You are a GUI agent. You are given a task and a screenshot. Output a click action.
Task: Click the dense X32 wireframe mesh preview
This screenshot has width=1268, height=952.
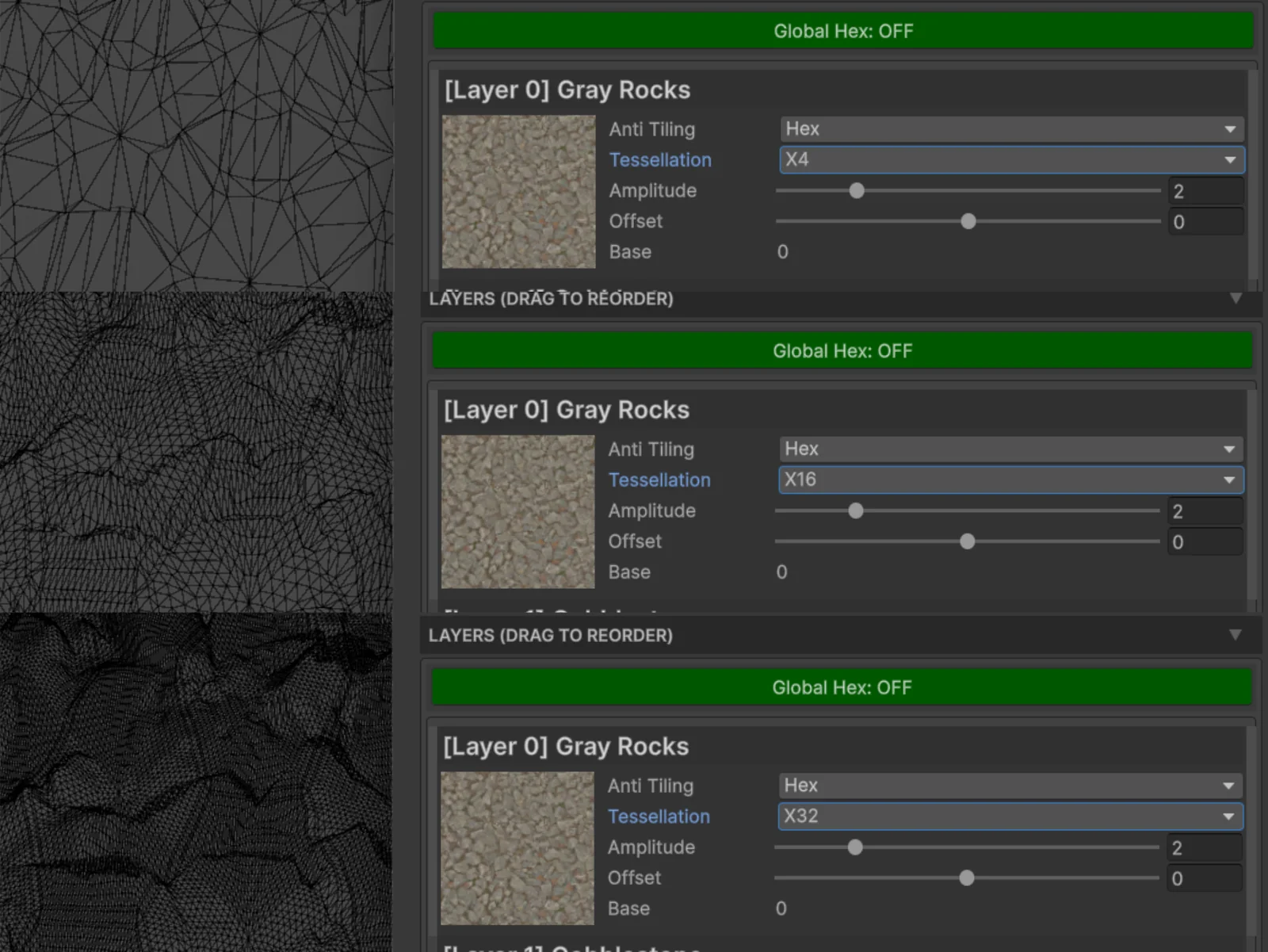tap(197, 782)
